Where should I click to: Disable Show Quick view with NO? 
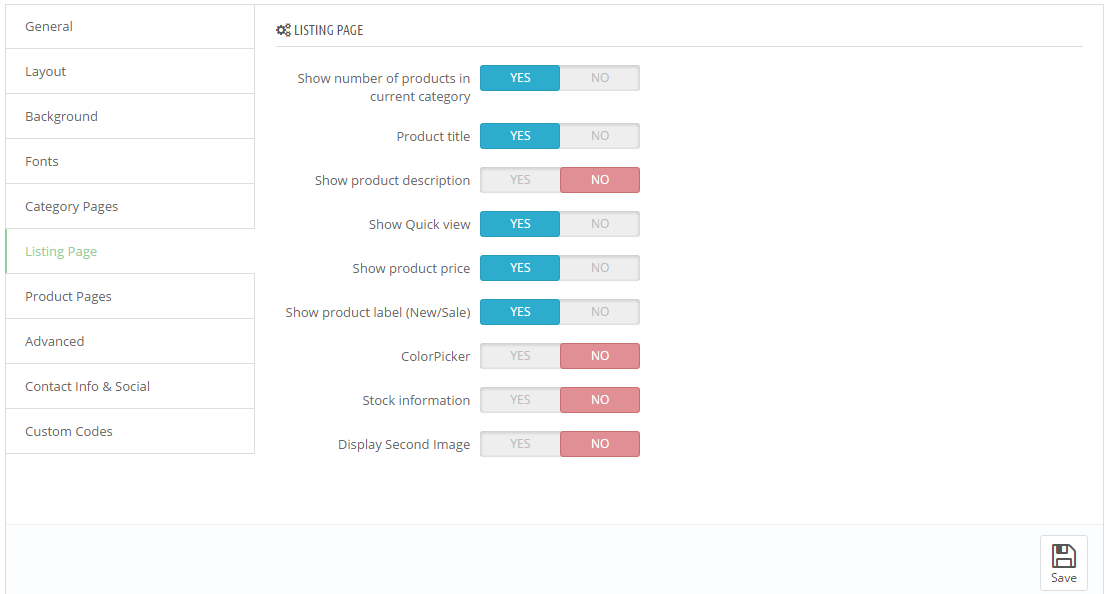pyautogui.click(x=600, y=224)
